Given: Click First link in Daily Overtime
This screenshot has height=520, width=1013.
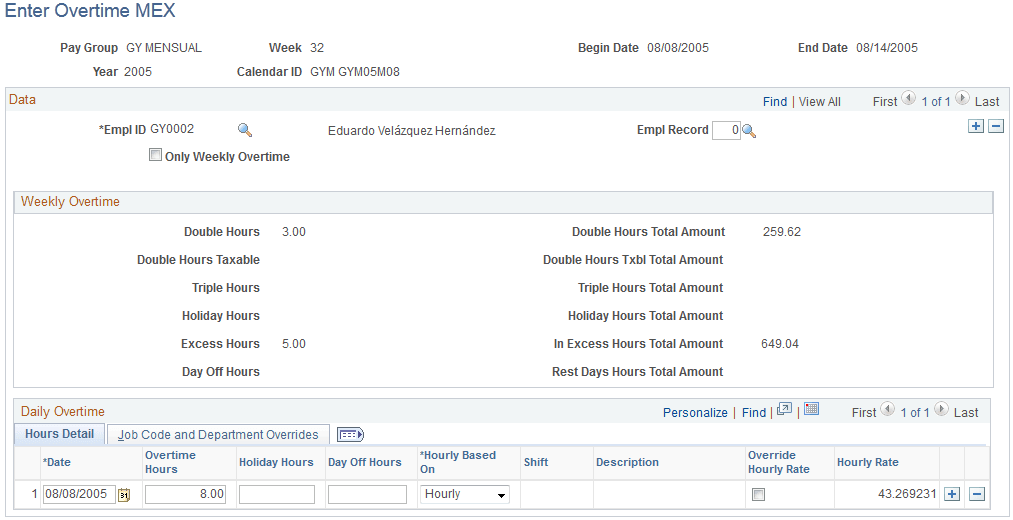Looking at the screenshot, I should [x=864, y=412].
